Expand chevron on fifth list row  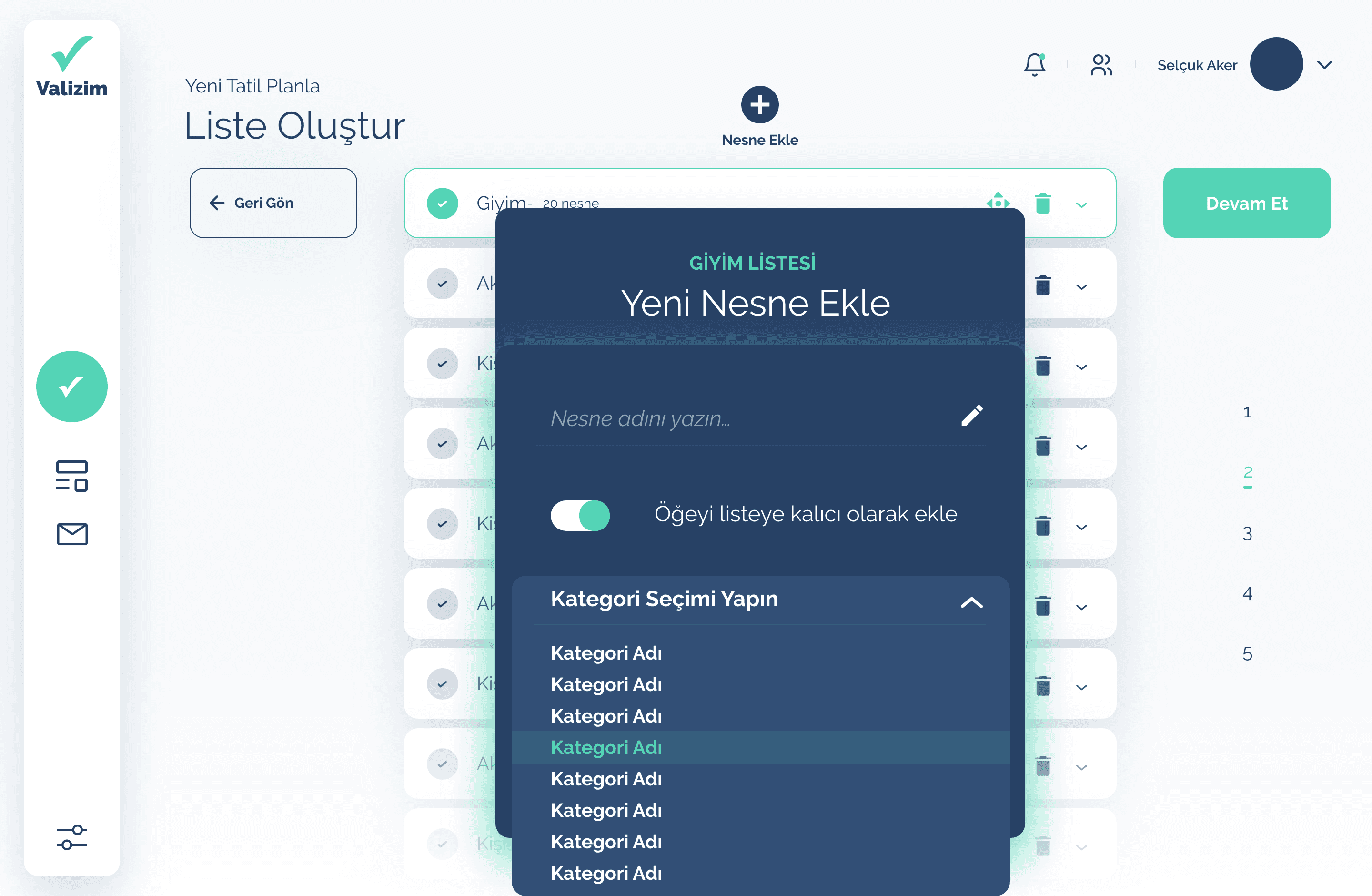1081,527
